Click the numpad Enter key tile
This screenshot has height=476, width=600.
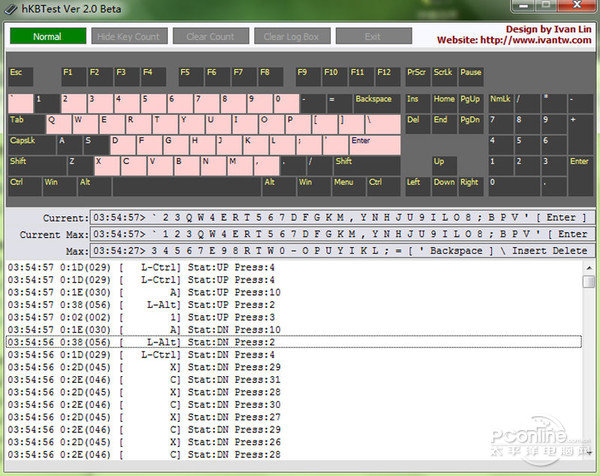pyautogui.click(x=581, y=176)
